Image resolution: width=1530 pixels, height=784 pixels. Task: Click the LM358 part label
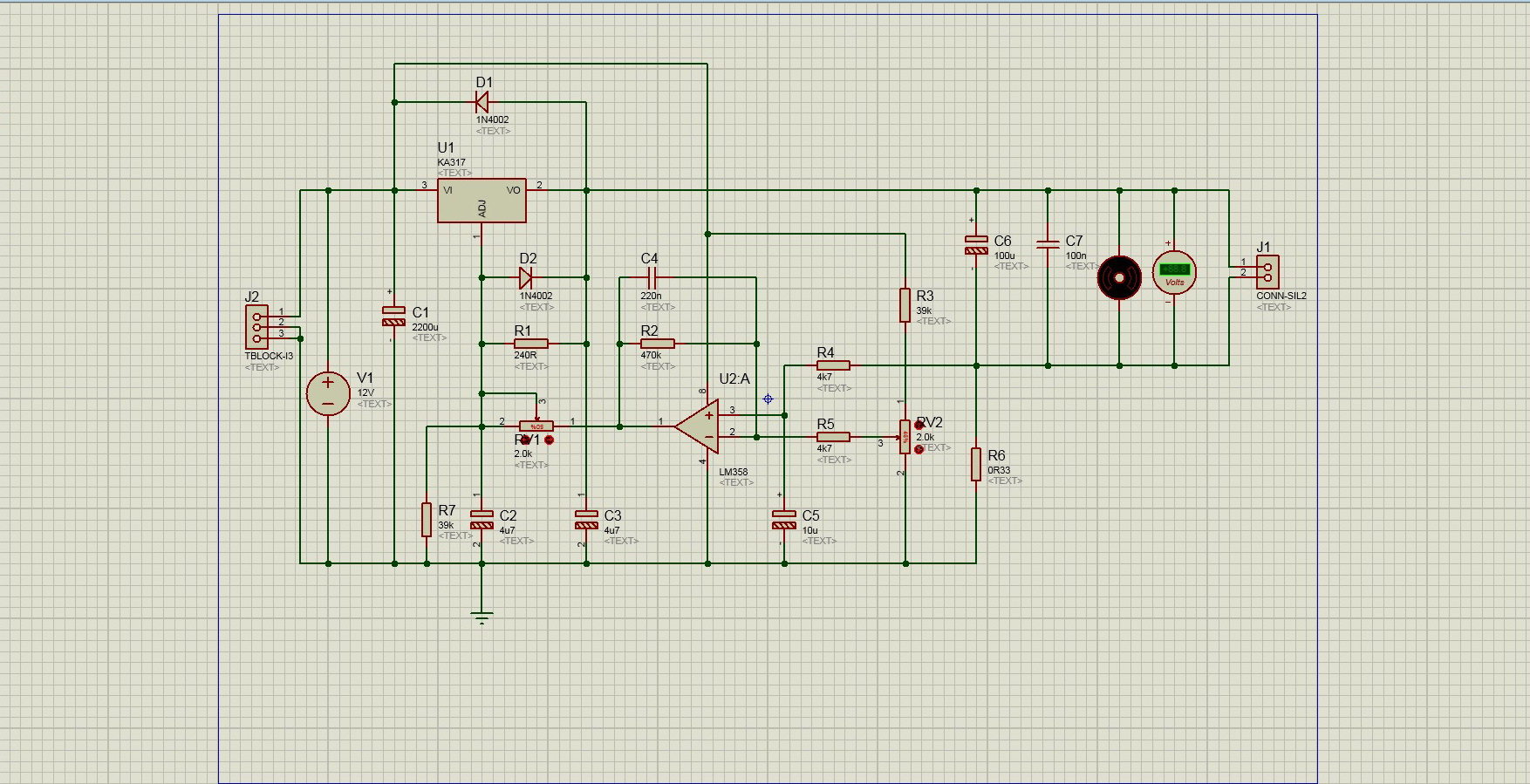coord(734,472)
